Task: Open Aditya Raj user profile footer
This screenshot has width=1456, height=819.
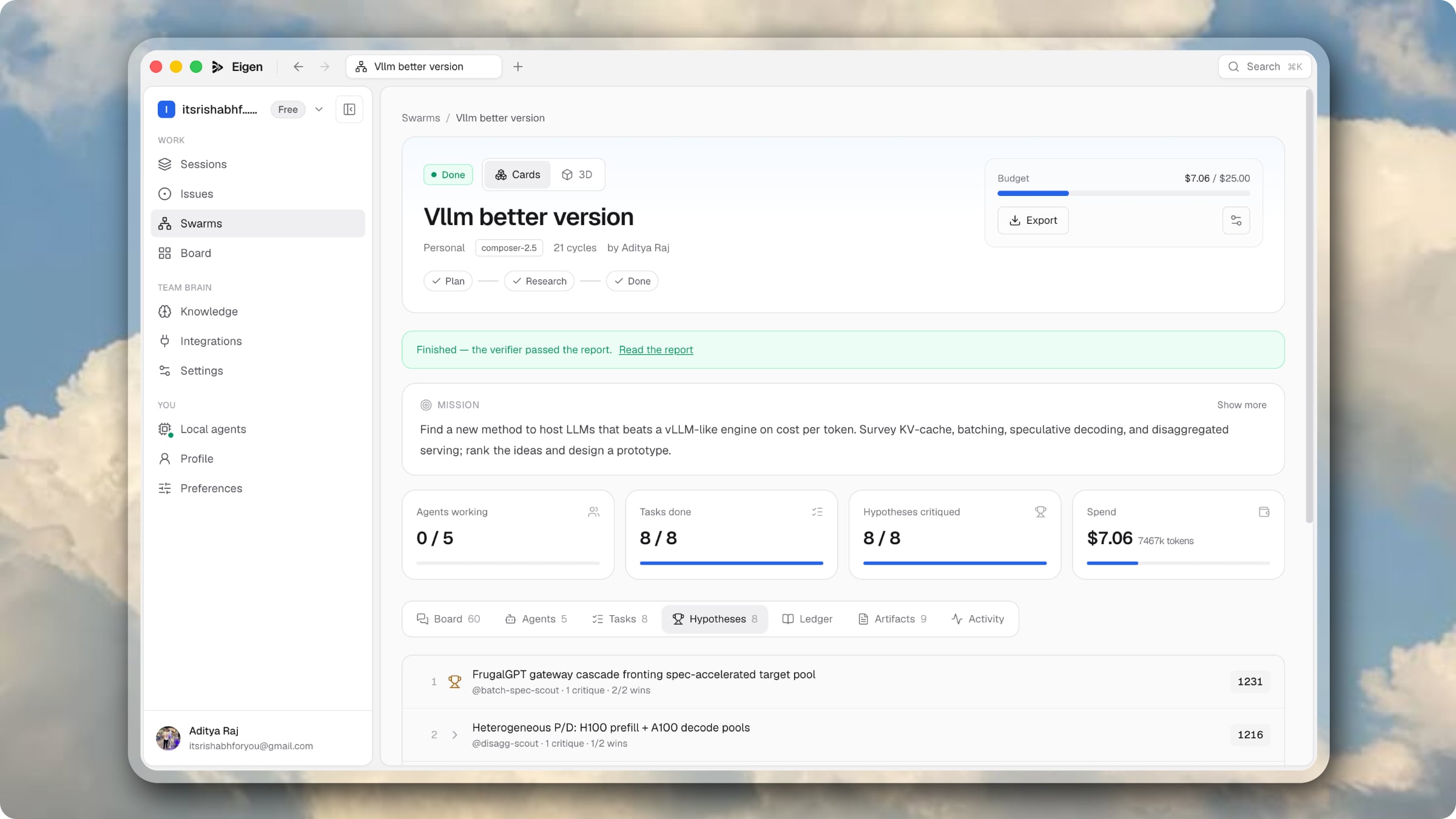Action: click(258, 738)
